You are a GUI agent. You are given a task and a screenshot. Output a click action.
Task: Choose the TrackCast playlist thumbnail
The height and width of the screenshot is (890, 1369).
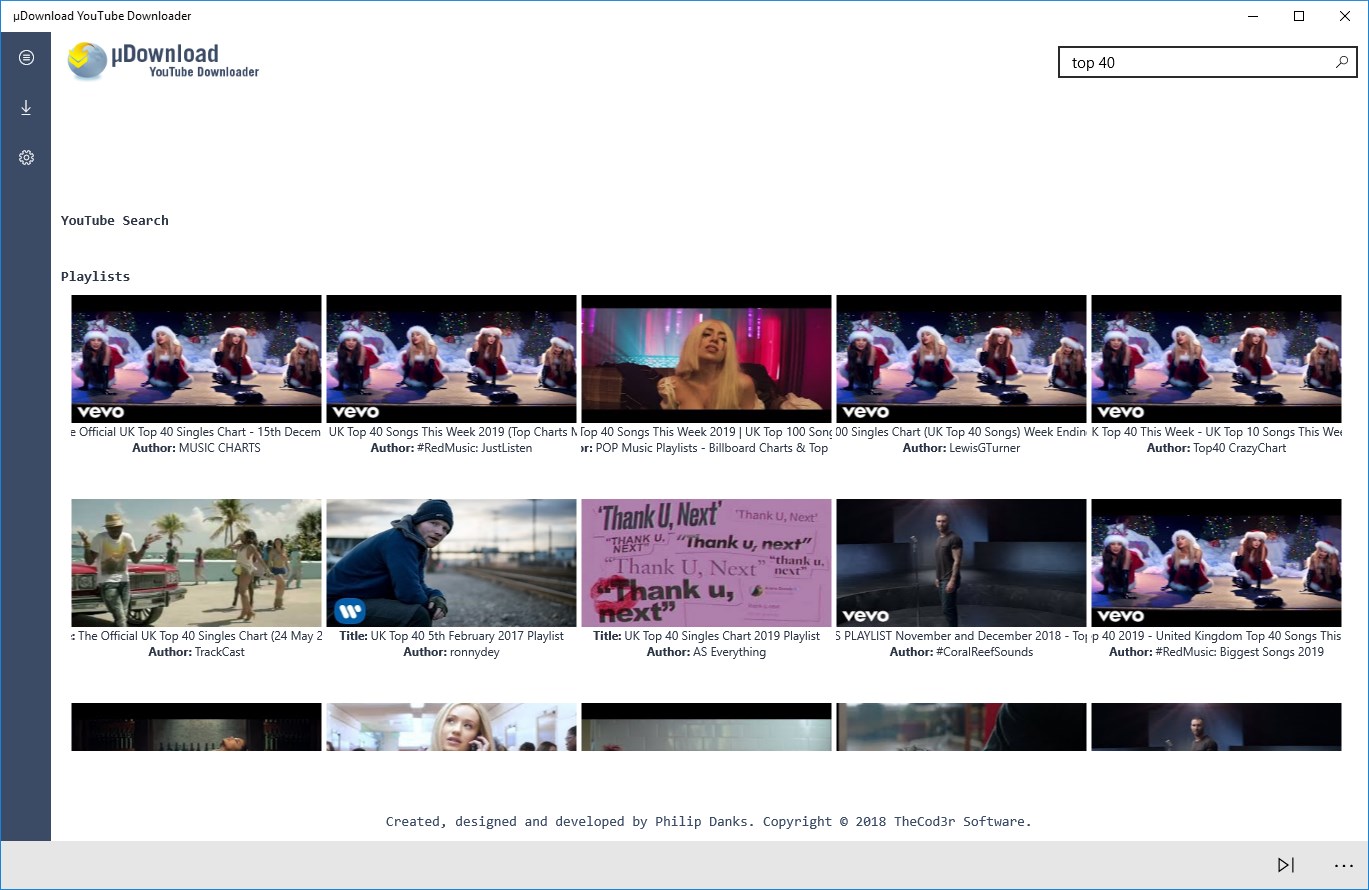tap(196, 562)
